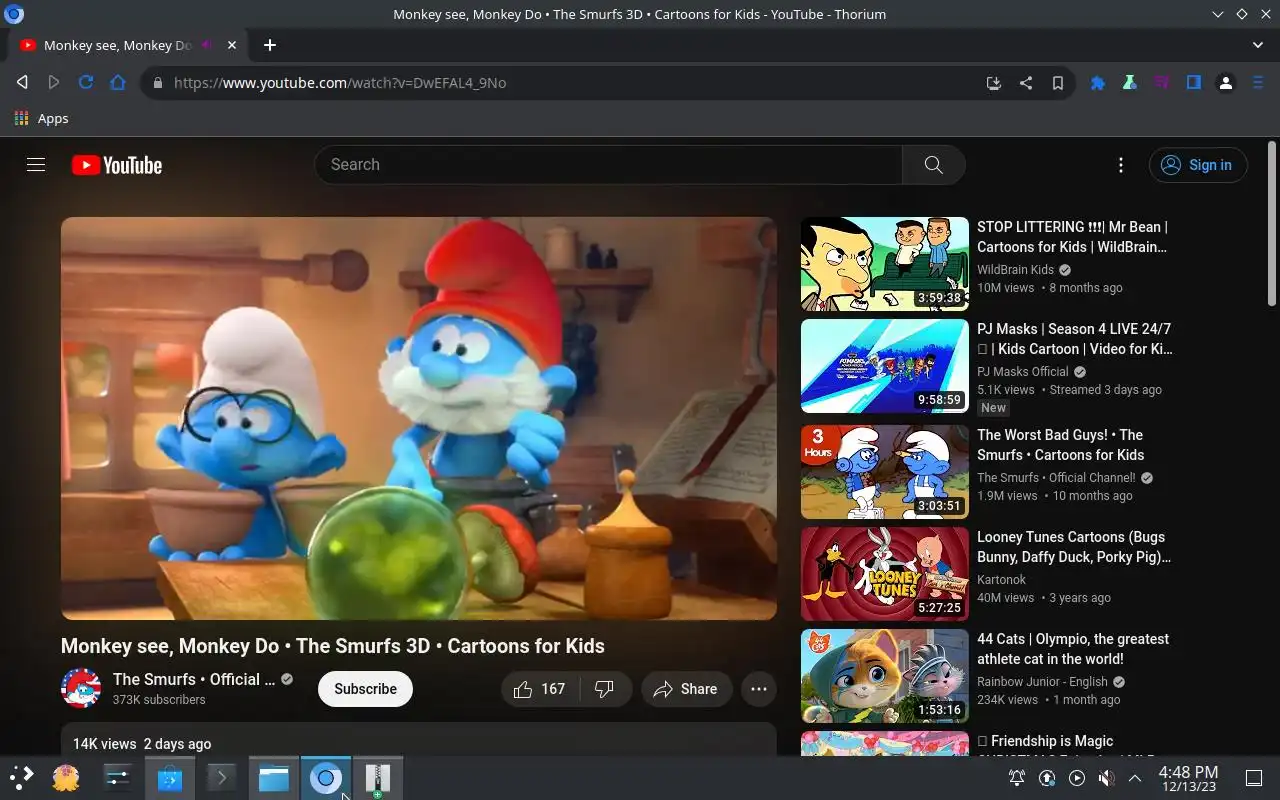Close the YouTube tab
The image size is (1280, 800).
tap(233, 45)
